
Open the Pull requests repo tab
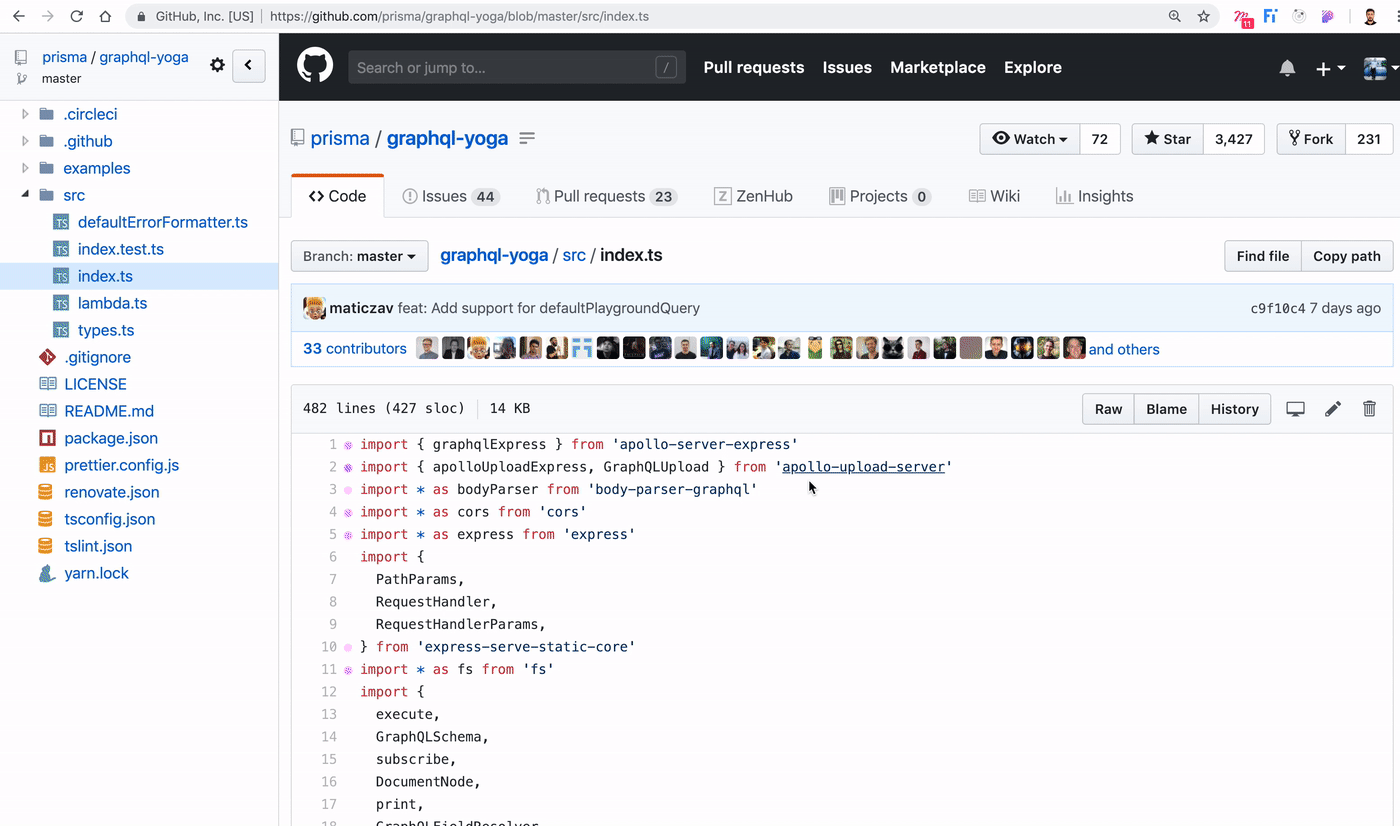point(605,196)
